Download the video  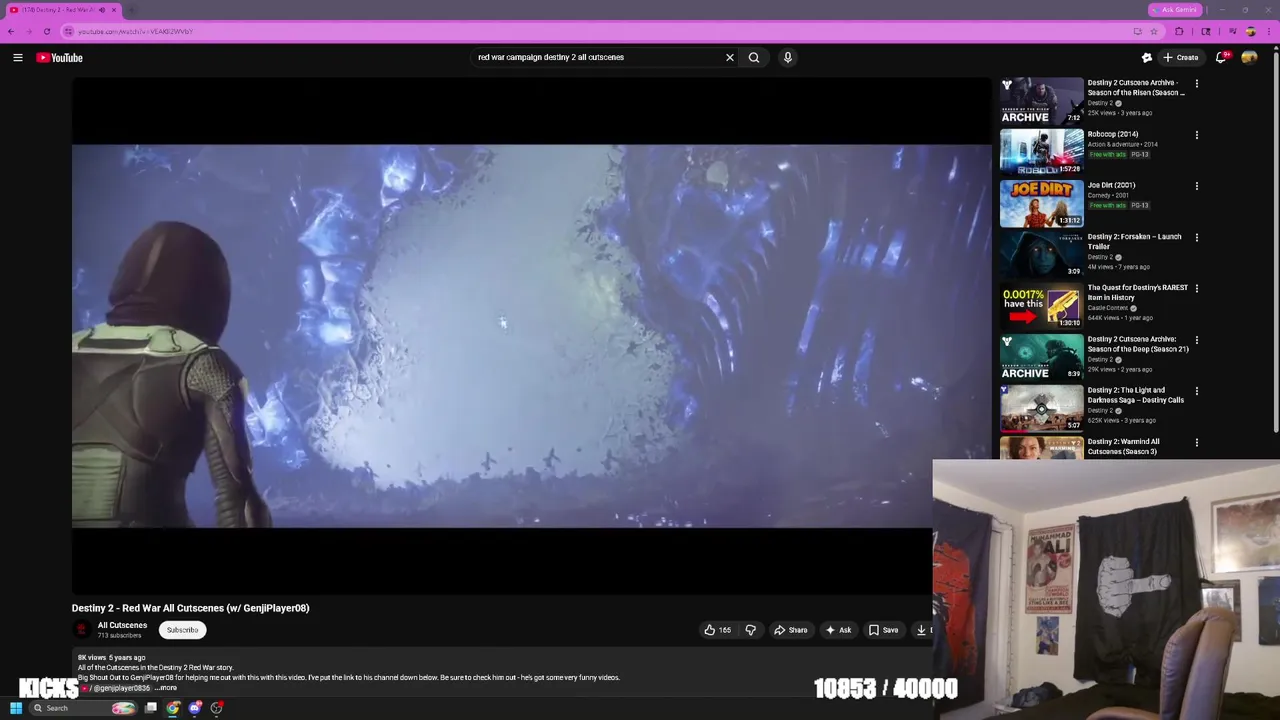tap(922, 630)
